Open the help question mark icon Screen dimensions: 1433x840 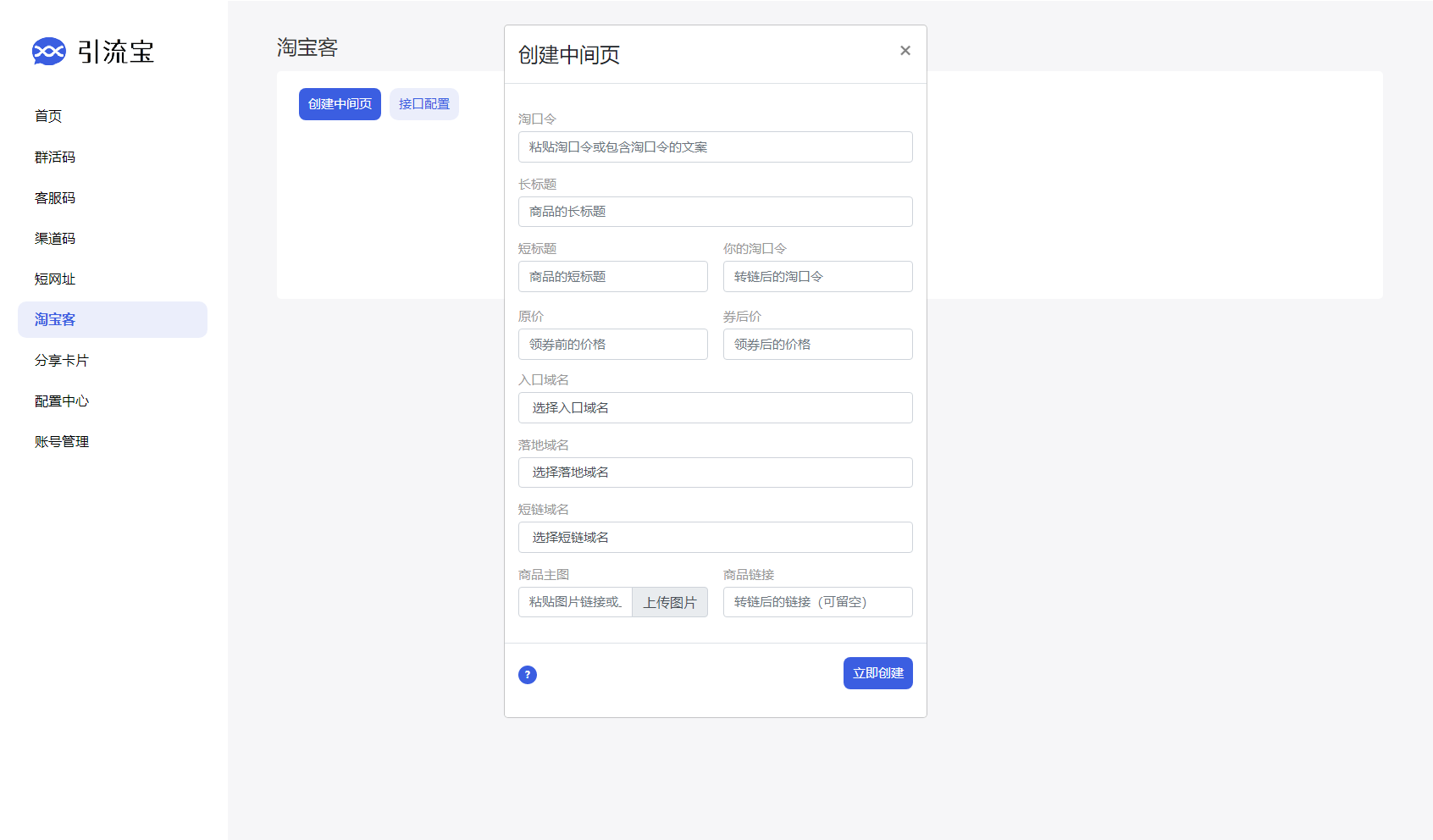(528, 675)
